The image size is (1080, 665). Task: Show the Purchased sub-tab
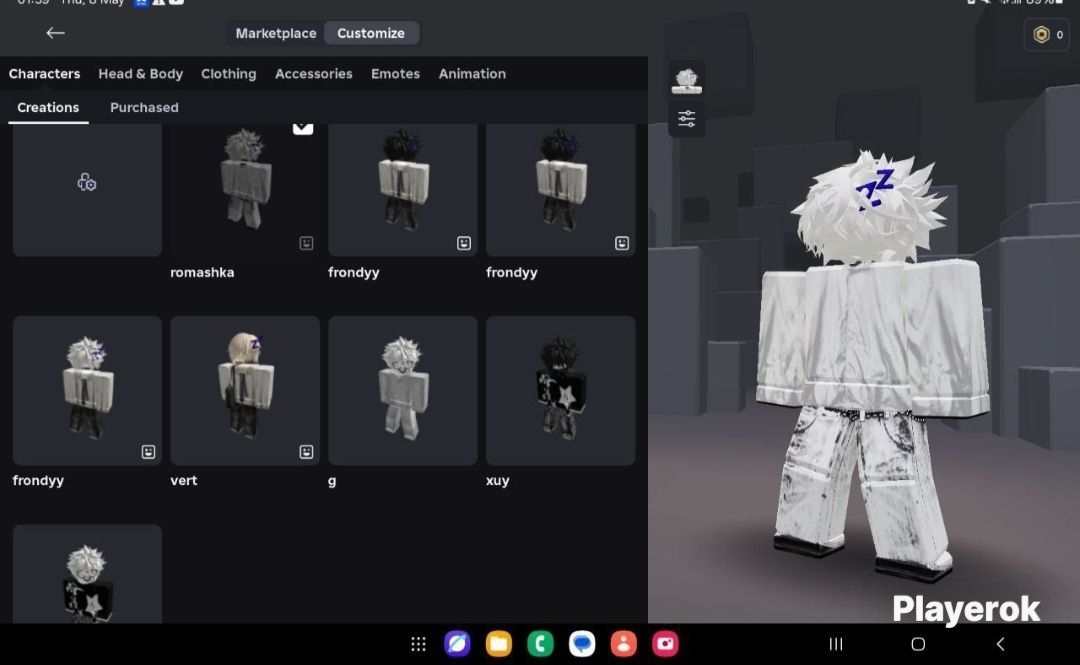pos(144,108)
